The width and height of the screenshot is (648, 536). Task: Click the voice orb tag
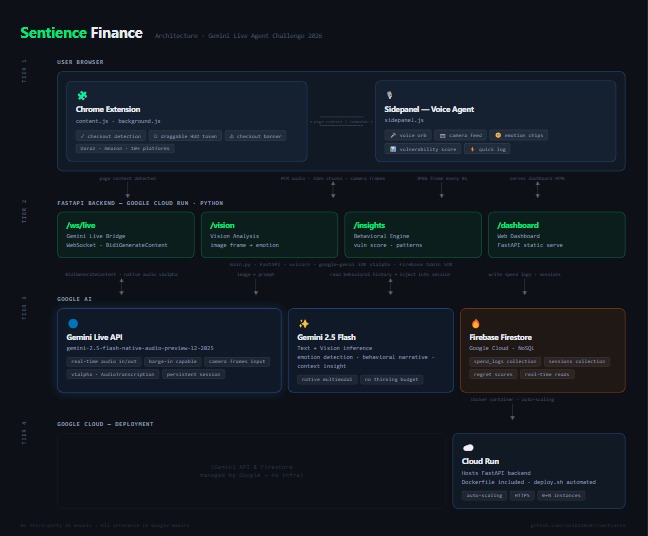[x=408, y=135]
